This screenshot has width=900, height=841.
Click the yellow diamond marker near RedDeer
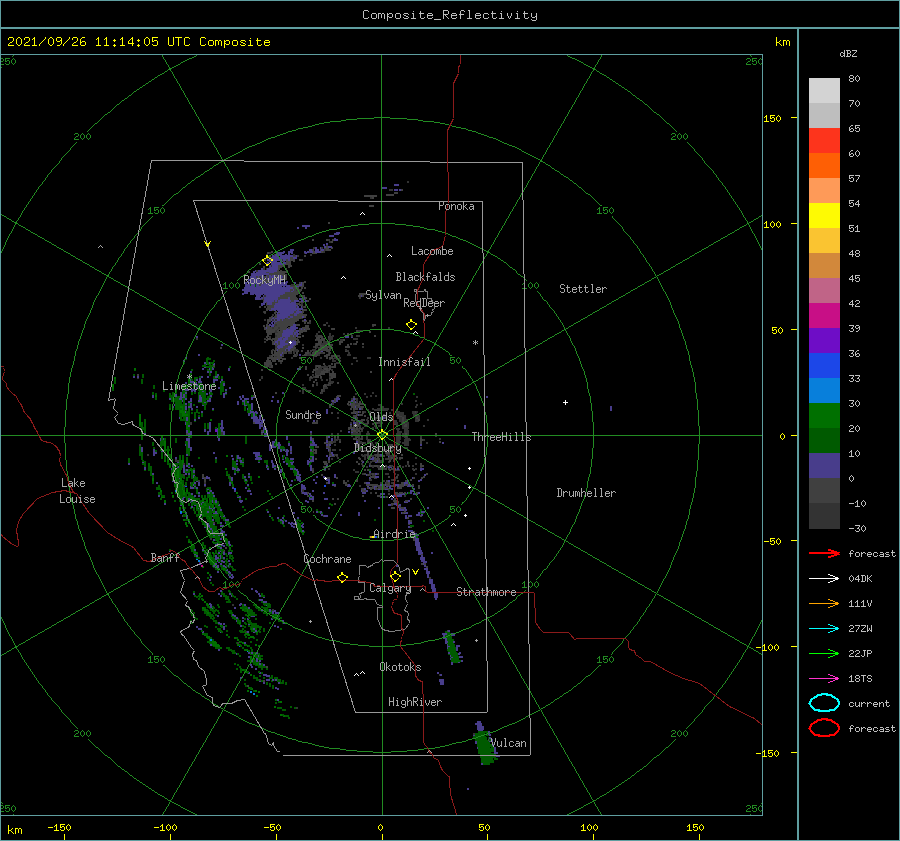coord(411,325)
